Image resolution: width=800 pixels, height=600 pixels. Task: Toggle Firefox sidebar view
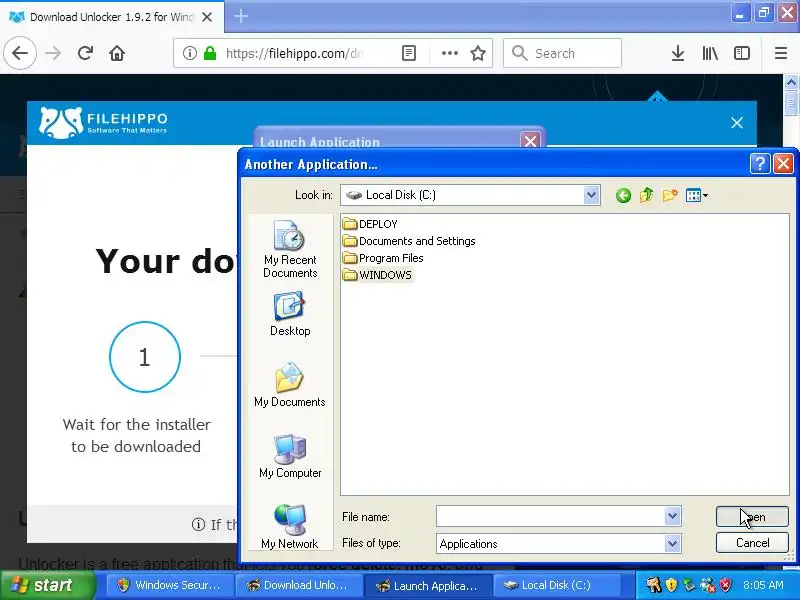(x=741, y=53)
